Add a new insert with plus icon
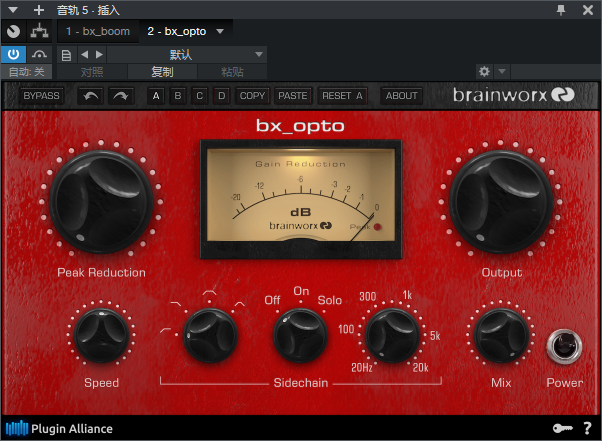This screenshot has width=602, height=441. pos(39,9)
